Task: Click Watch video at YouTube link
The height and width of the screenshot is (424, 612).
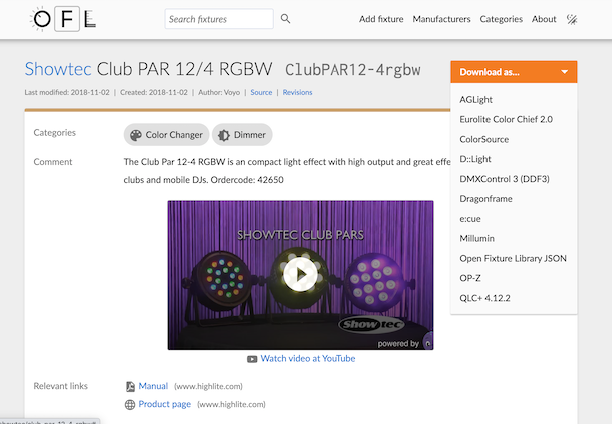Action: (x=308, y=358)
